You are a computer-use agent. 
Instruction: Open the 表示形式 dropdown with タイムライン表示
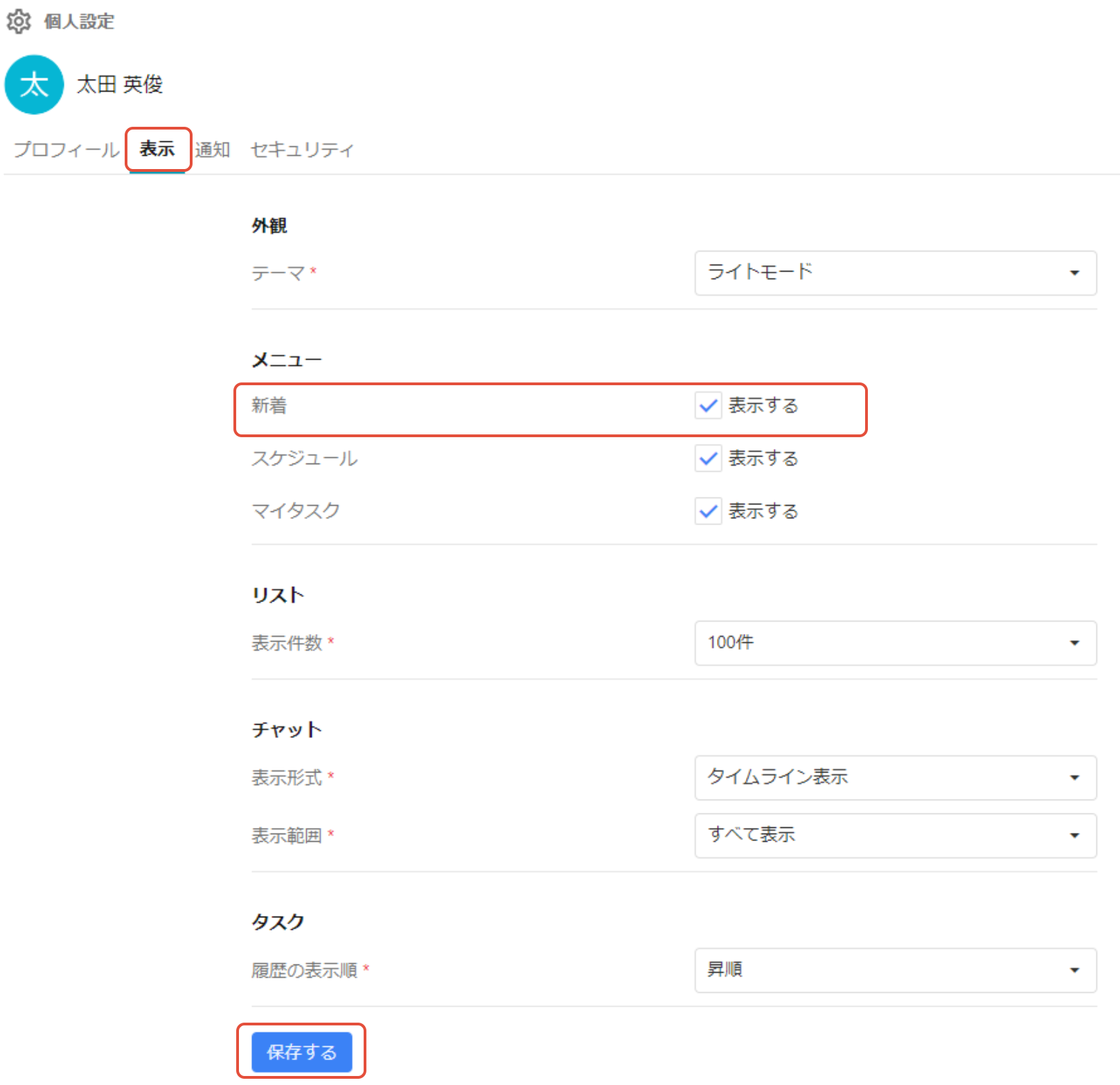pyautogui.click(x=896, y=777)
